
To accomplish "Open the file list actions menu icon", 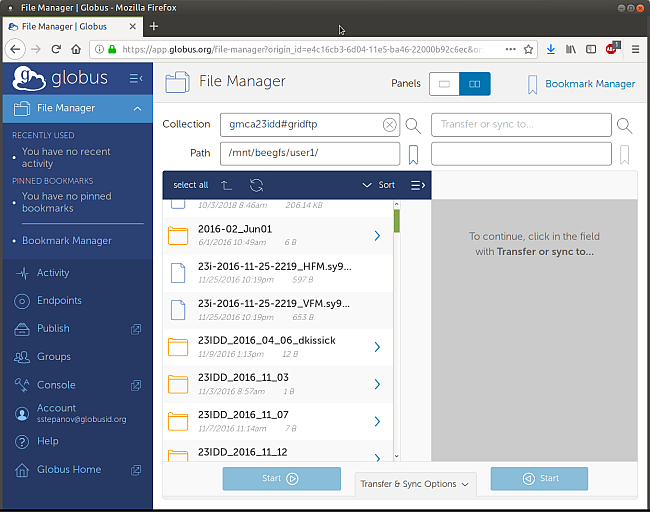I will click(418, 185).
